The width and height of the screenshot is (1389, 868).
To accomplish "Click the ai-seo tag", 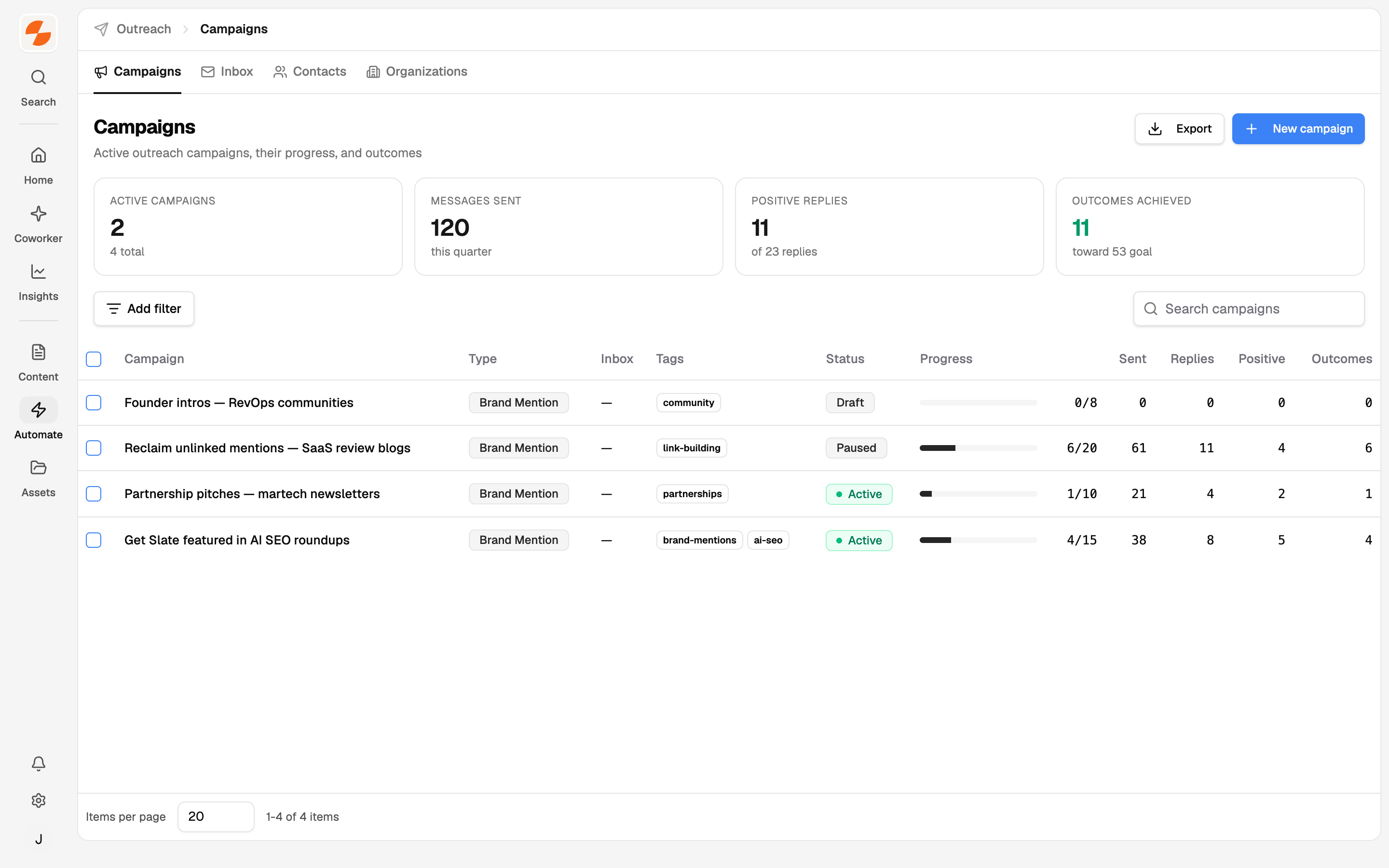I will (x=768, y=540).
